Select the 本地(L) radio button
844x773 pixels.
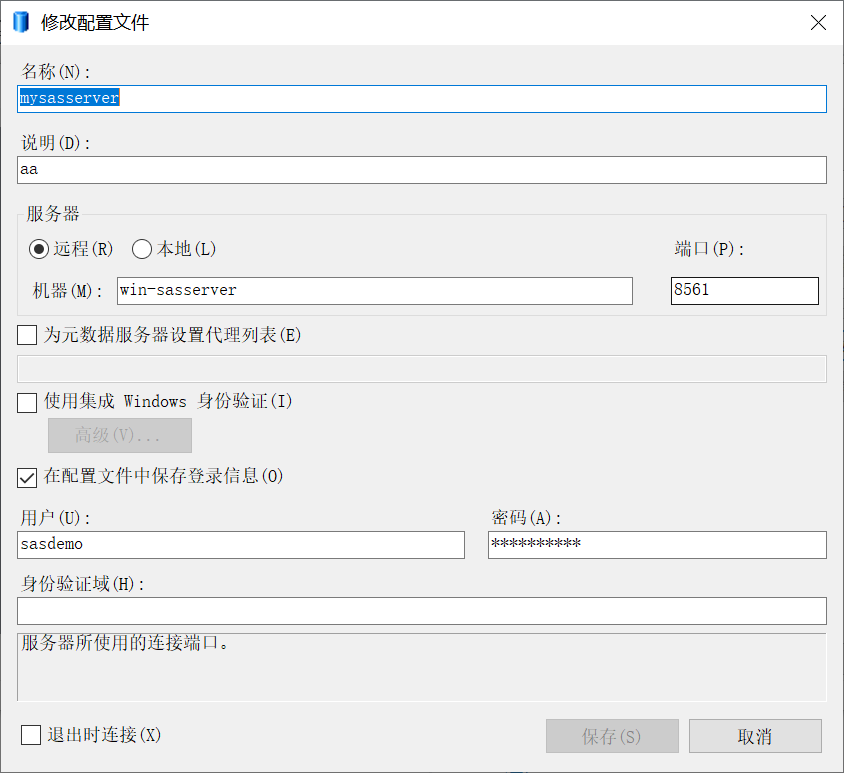[142, 249]
